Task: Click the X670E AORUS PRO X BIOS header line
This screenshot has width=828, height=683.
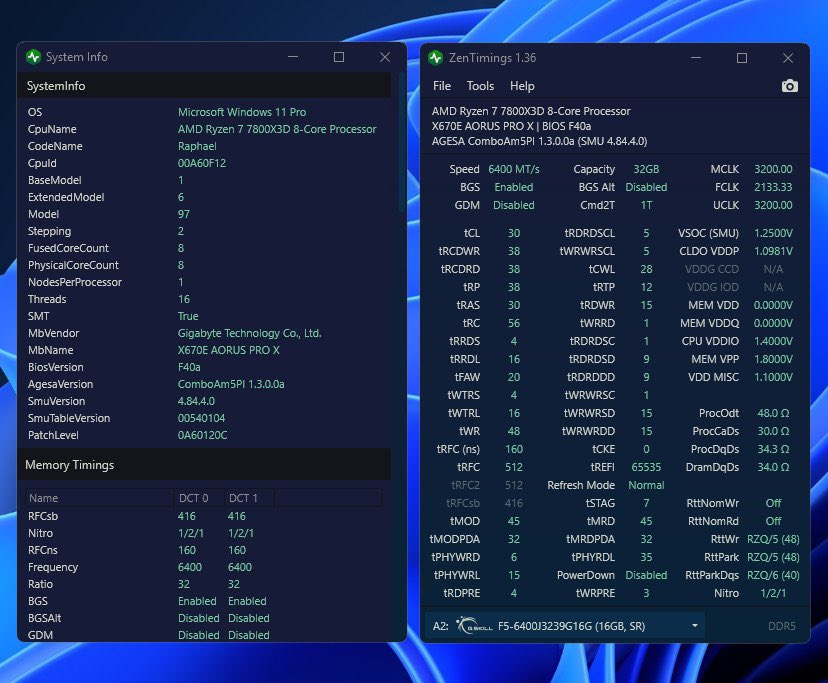Action: (511, 126)
